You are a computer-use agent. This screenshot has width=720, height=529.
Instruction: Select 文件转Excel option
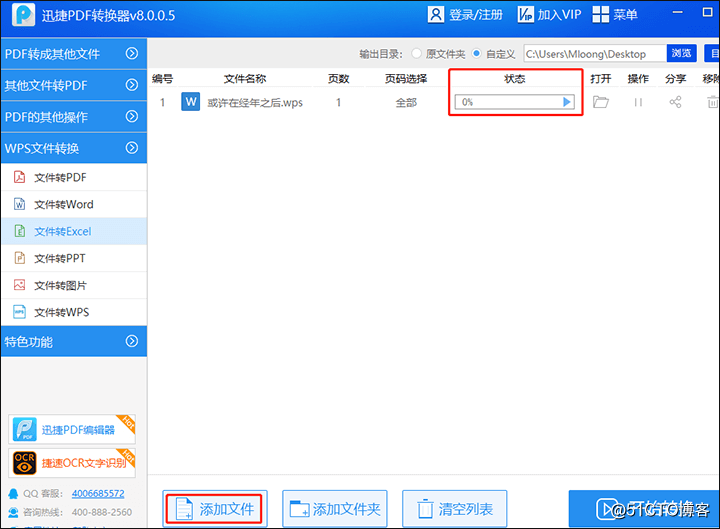tap(73, 231)
